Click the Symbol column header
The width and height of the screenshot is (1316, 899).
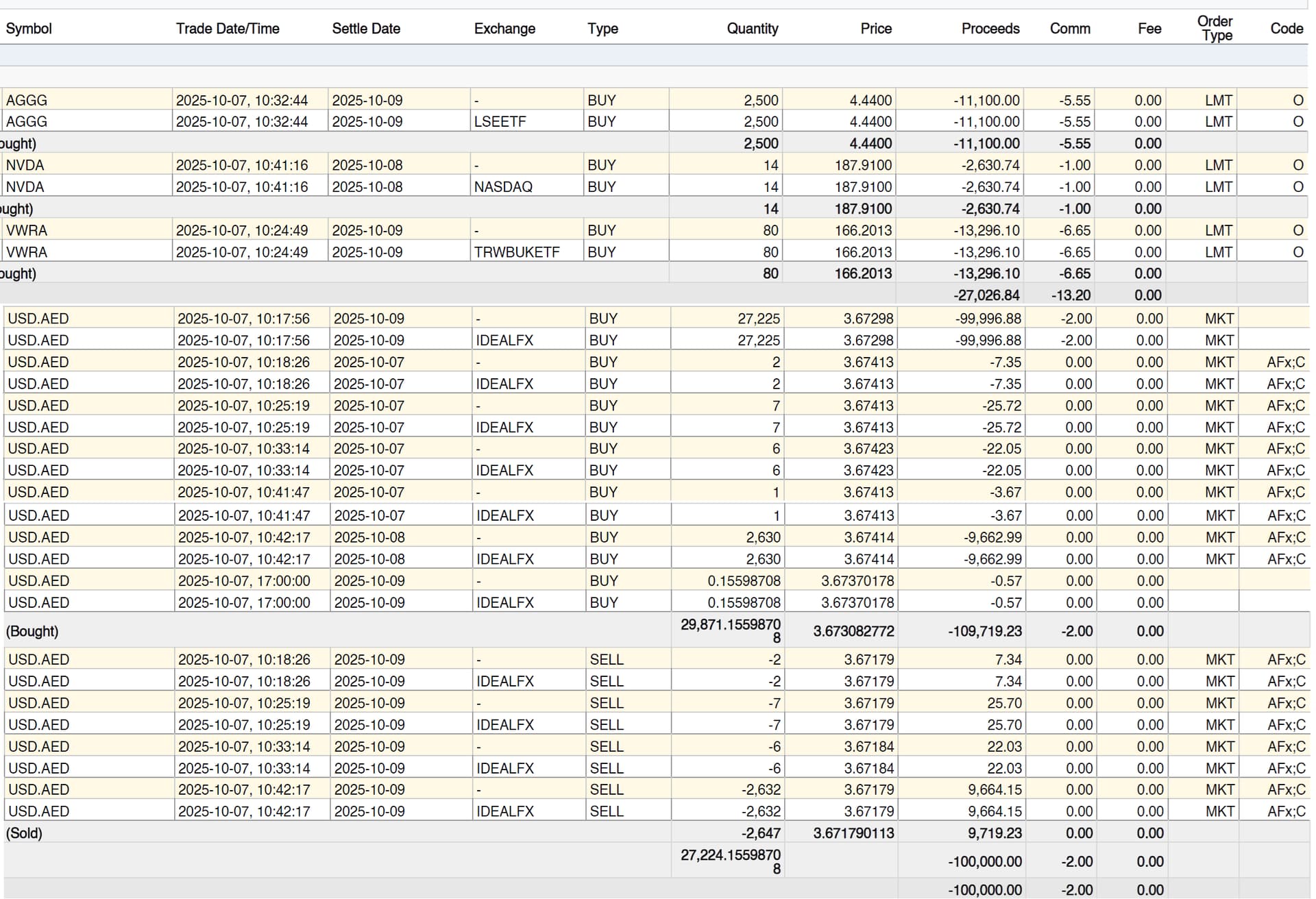[29, 29]
